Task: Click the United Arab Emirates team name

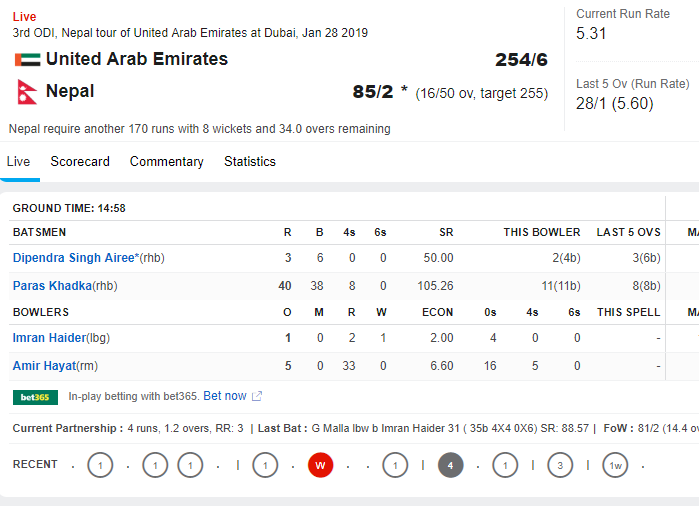Action: tap(137, 60)
